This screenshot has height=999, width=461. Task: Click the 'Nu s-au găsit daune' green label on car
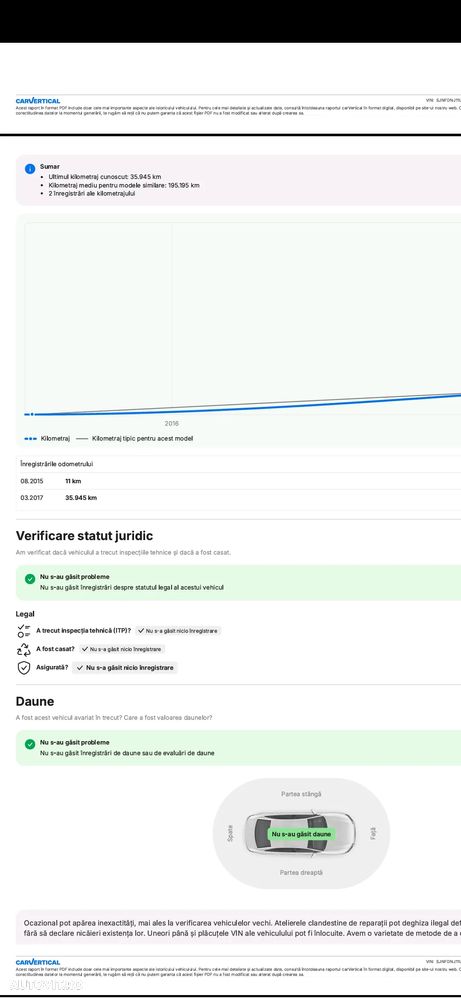click(x=301, y=834)
